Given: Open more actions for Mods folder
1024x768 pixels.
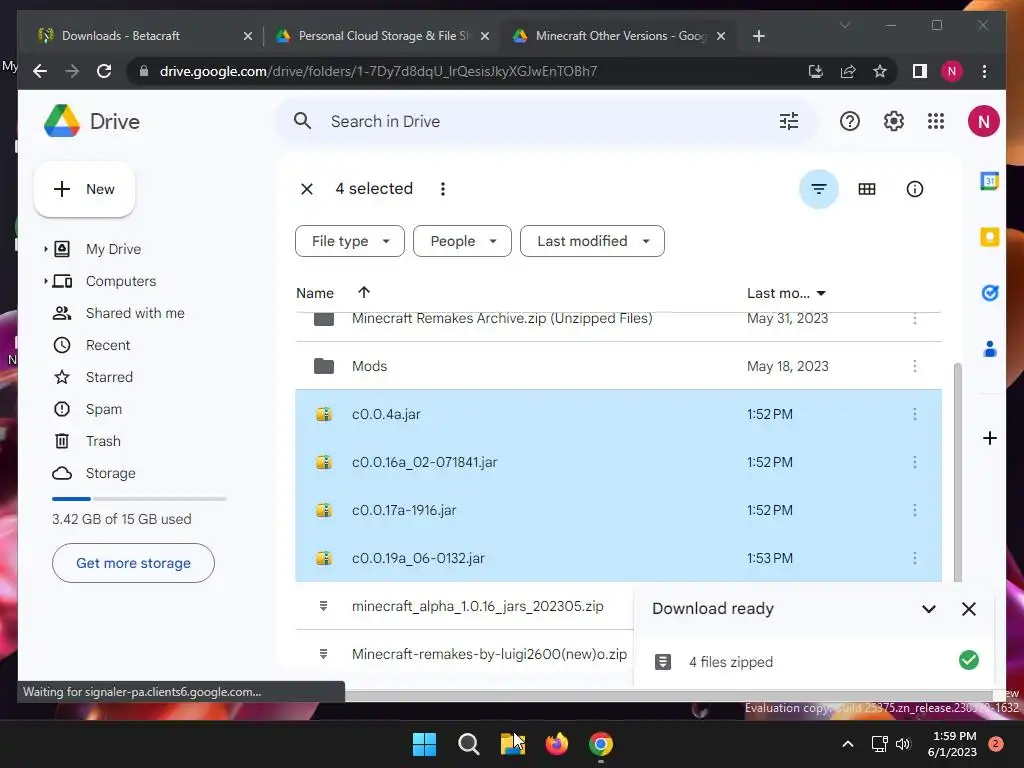Looking at the screenshot, I should (914, 366).
